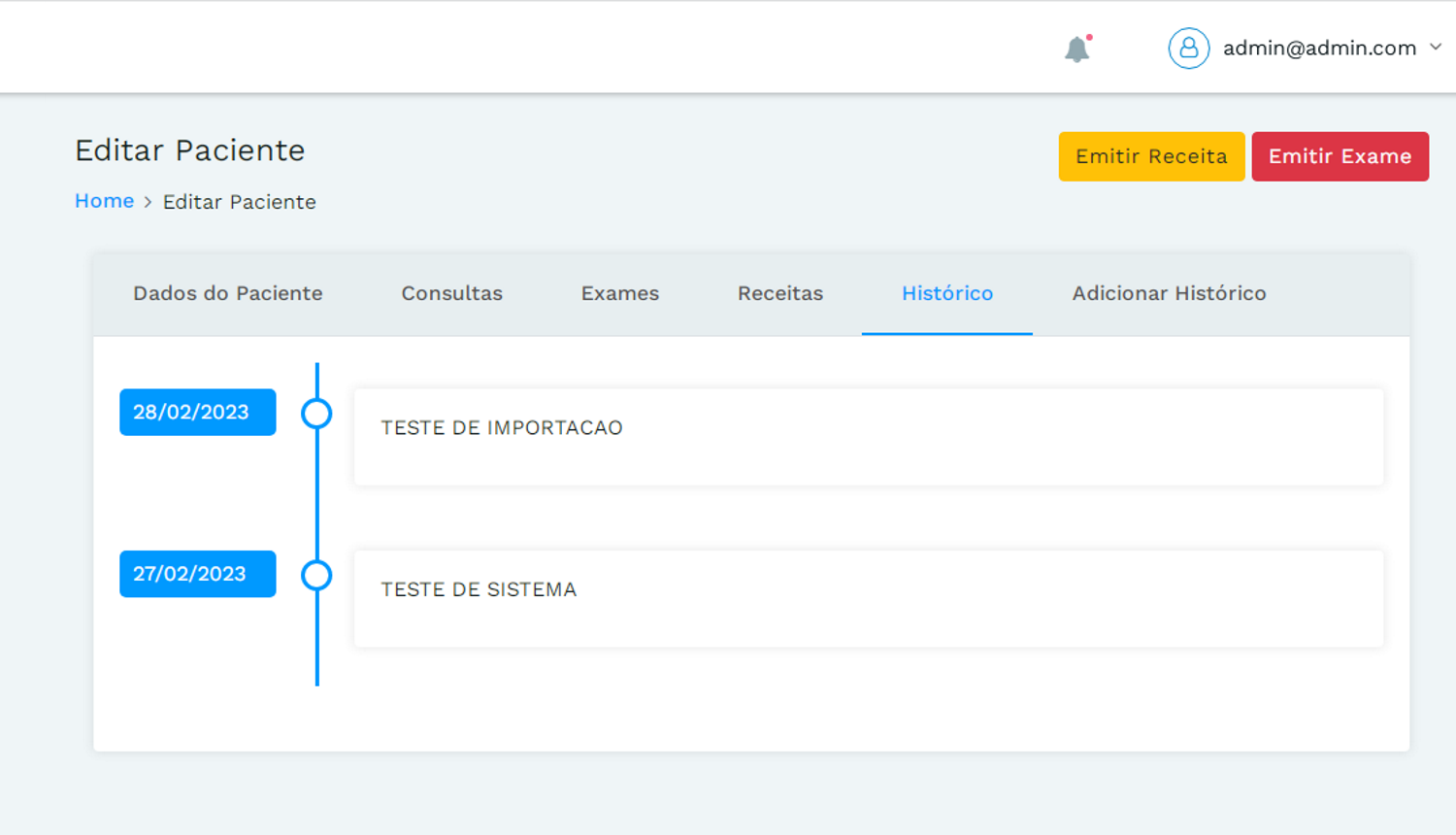Screen dimensions: 1456x835
Task: Click the 28/02/2023 date badge
Action: [x=198, y=412]
